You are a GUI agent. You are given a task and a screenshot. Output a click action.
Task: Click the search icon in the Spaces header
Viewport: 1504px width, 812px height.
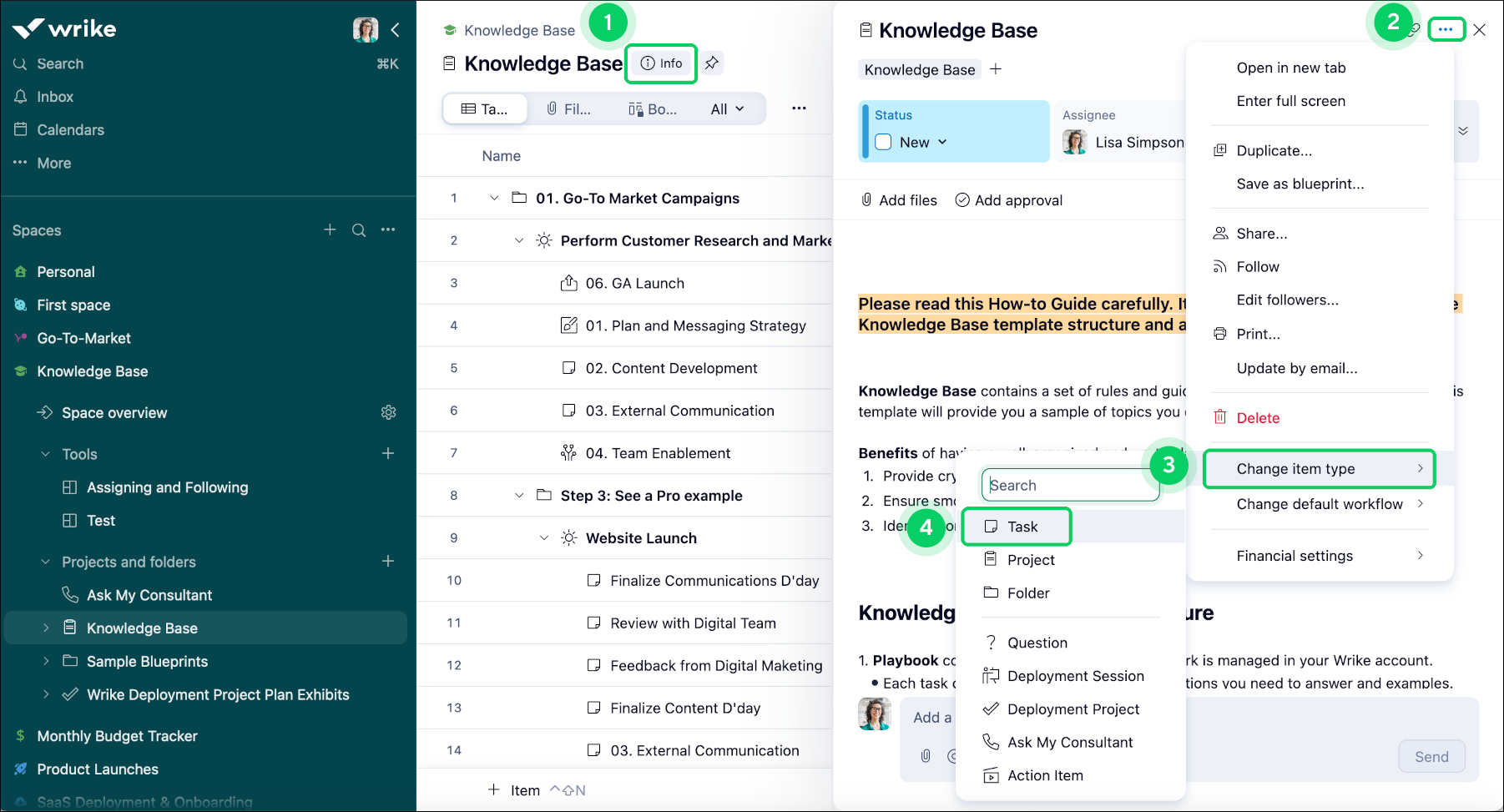[359, 229]
